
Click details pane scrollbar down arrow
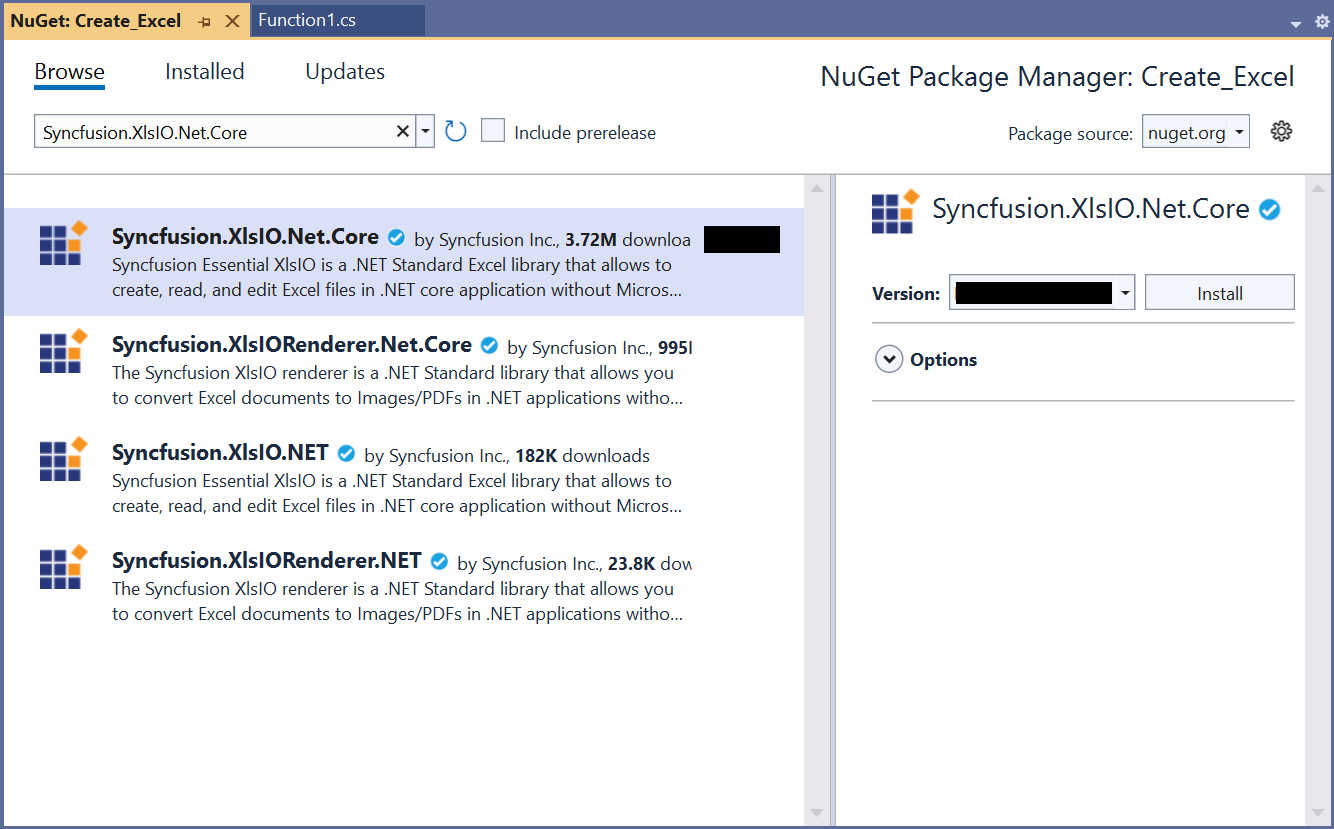[x=1316, y=812]
